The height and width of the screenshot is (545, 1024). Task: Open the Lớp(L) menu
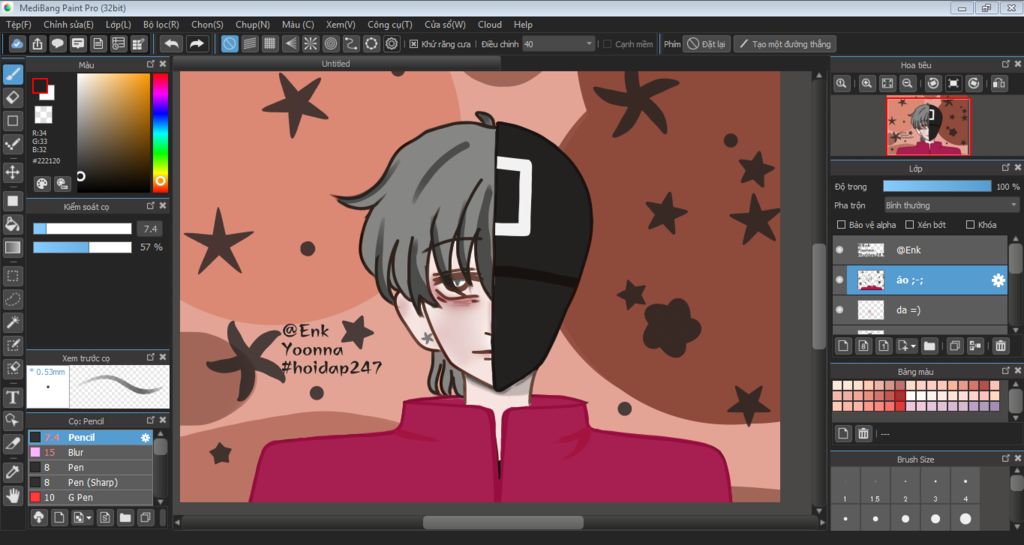[x=118, y=24]
